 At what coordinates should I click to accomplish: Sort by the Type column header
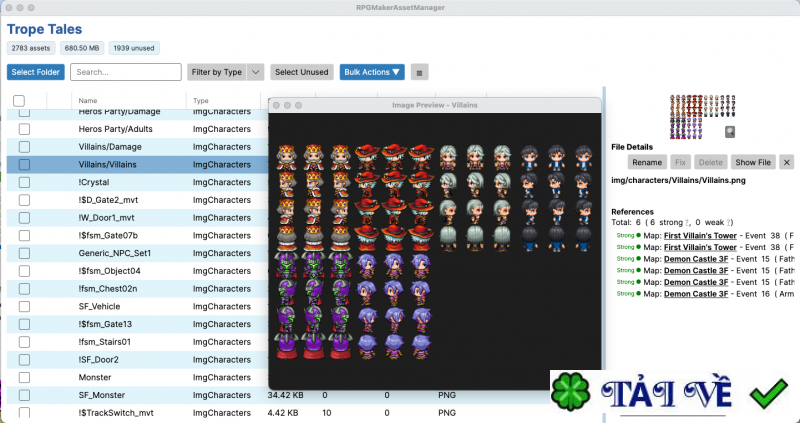coord(201,101)
